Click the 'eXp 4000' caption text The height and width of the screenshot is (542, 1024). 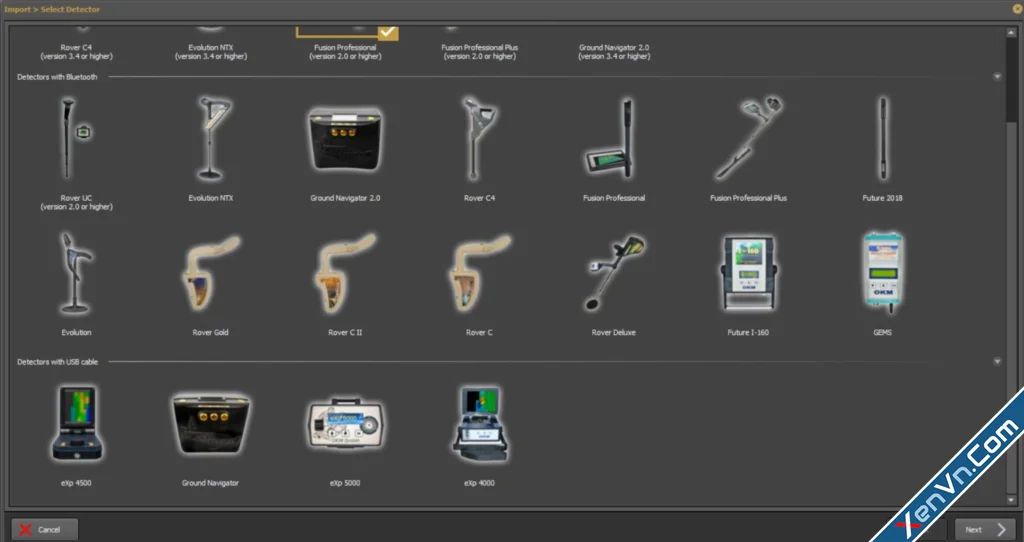[479, 483]
